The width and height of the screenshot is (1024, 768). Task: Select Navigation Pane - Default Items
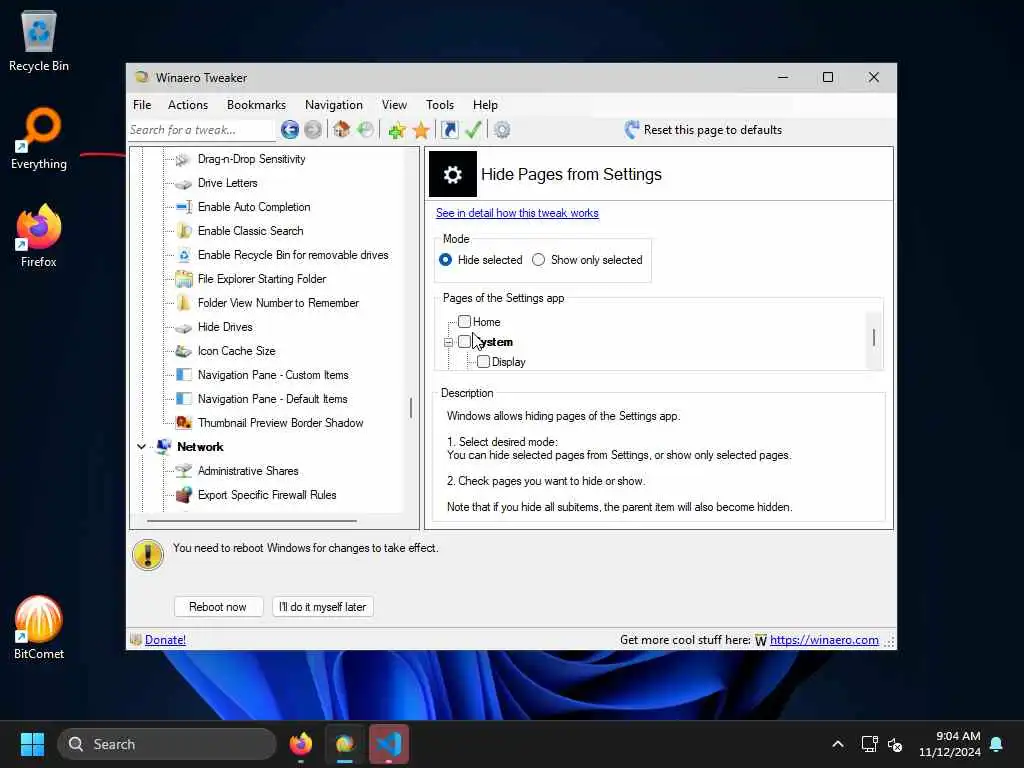[272, 399]
